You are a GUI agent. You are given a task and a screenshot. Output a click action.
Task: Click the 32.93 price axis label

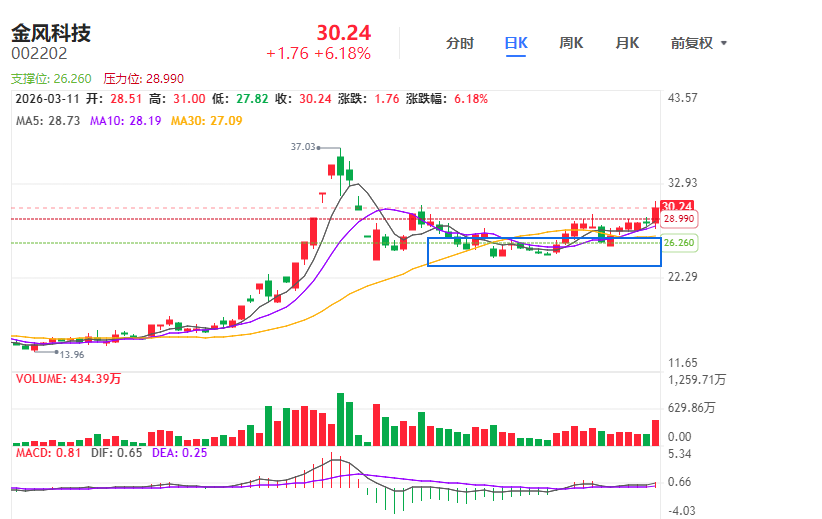683,182
